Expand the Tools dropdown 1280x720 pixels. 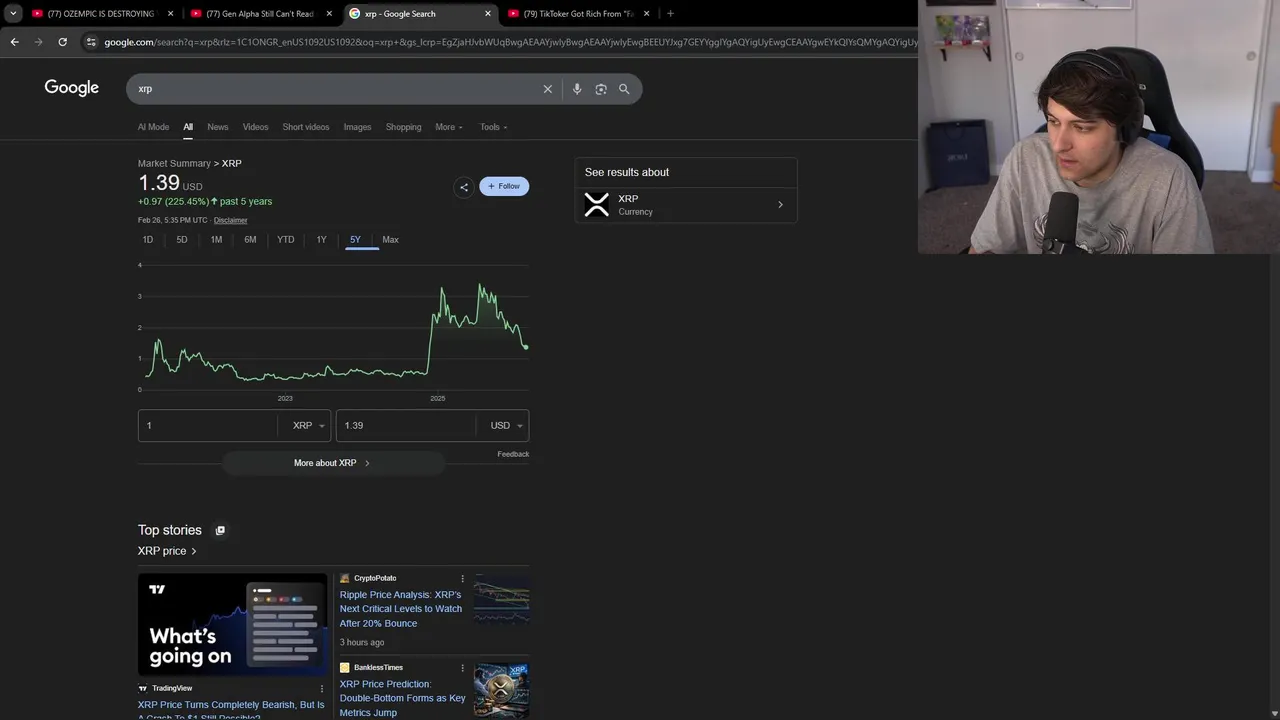493,127
